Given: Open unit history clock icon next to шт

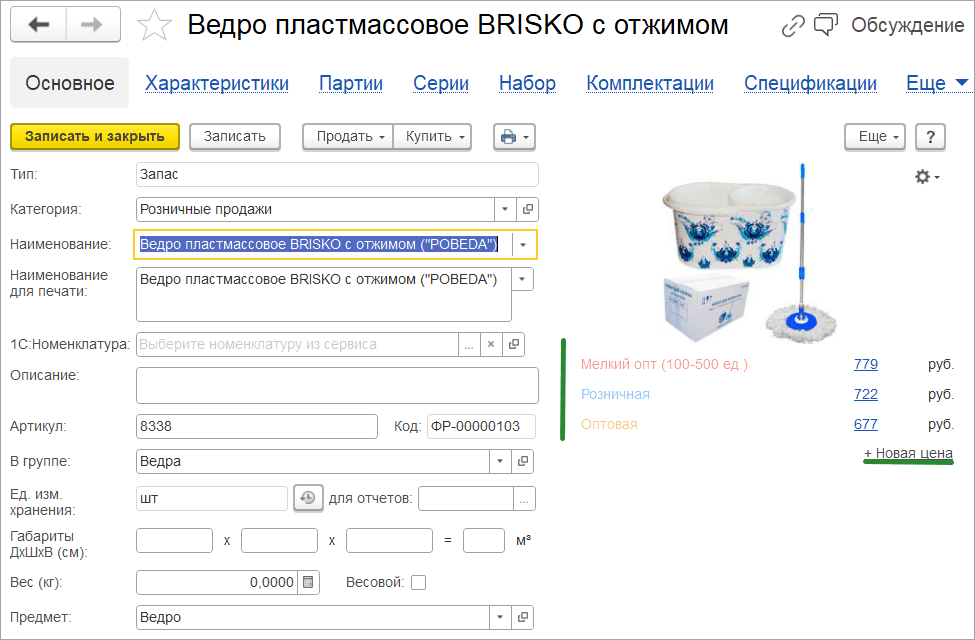Looking at the screenshot, I should coord(308,498).
